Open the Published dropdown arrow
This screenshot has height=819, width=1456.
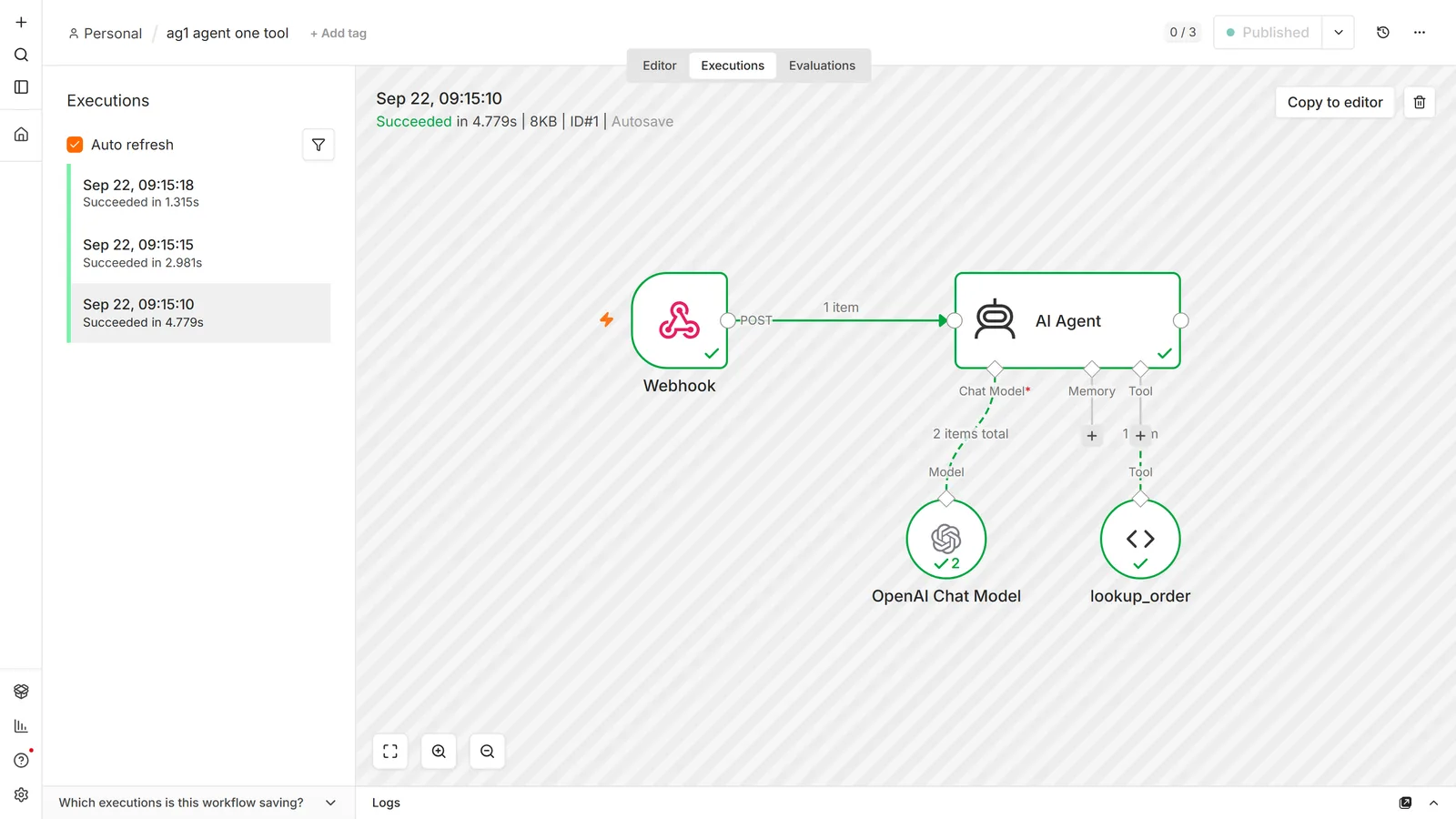1339,33
